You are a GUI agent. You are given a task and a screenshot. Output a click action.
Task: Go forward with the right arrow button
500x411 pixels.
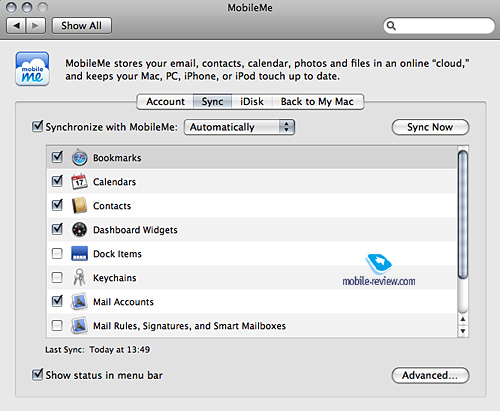(36, 26)
